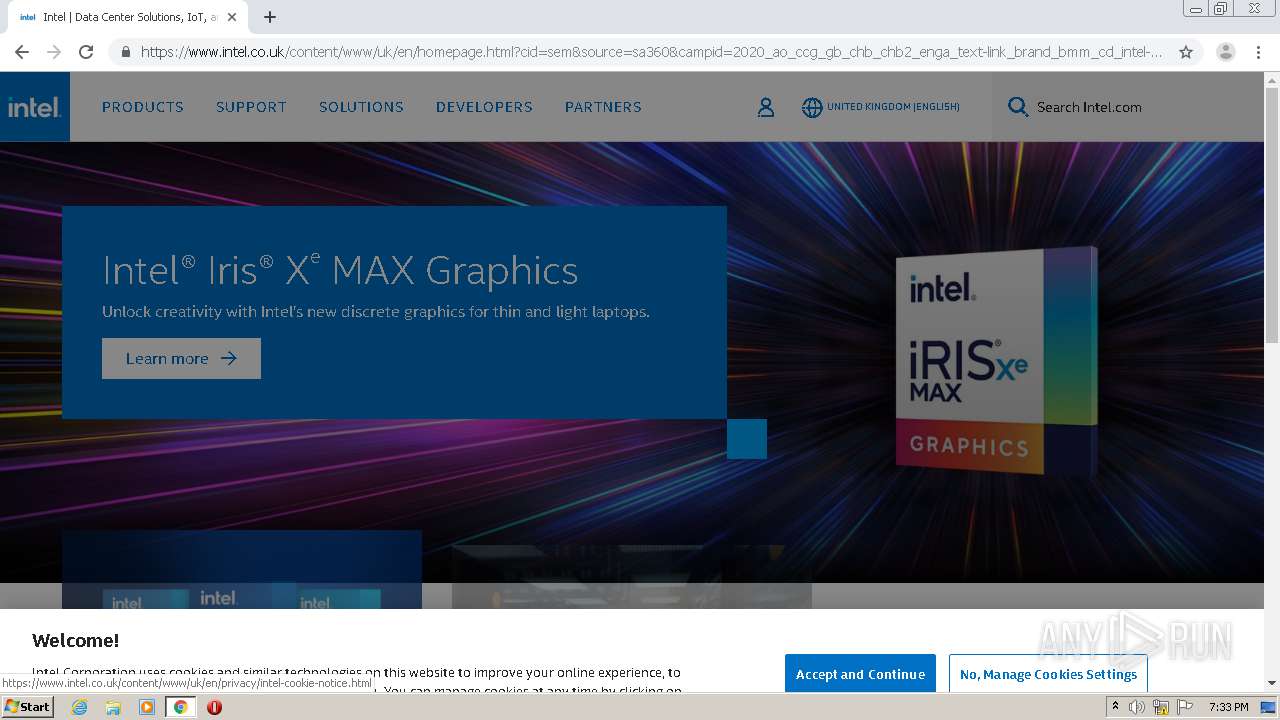Click scrollbar down arrow
1280x720 pixels.
coord(1272,684)
